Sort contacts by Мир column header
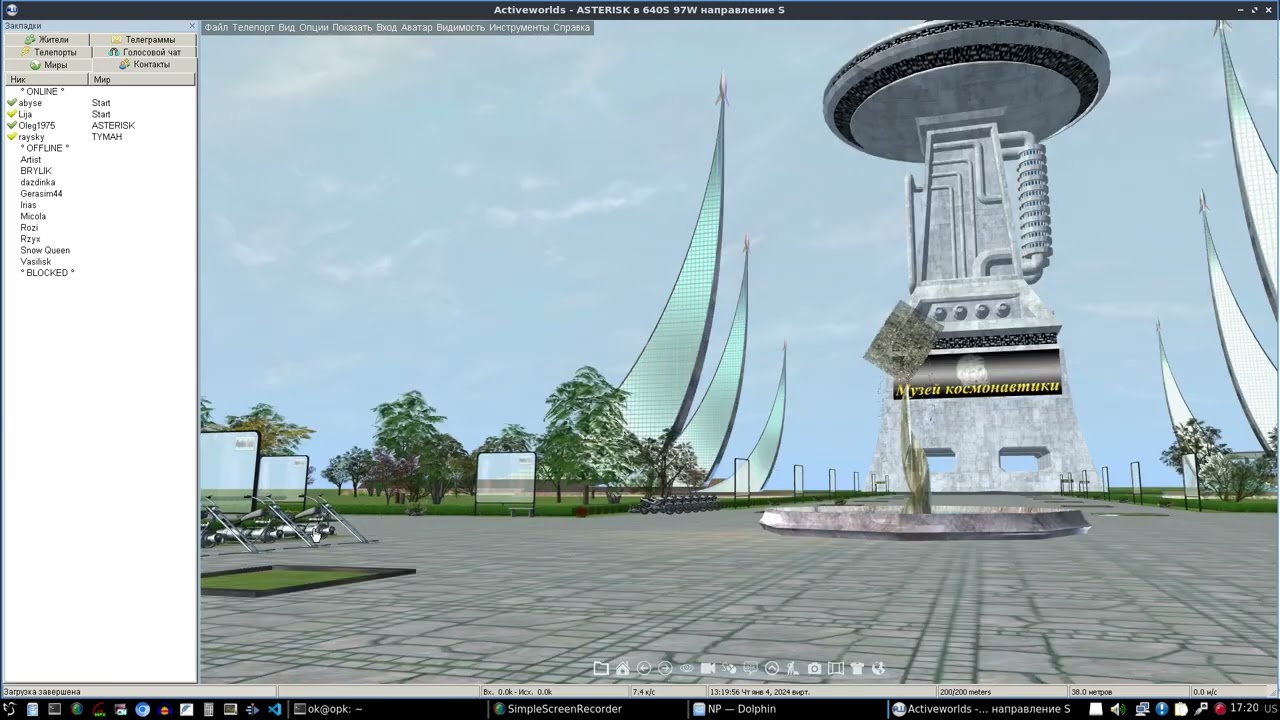This screenshot has height=720, width=1280. tap(142, 79)
